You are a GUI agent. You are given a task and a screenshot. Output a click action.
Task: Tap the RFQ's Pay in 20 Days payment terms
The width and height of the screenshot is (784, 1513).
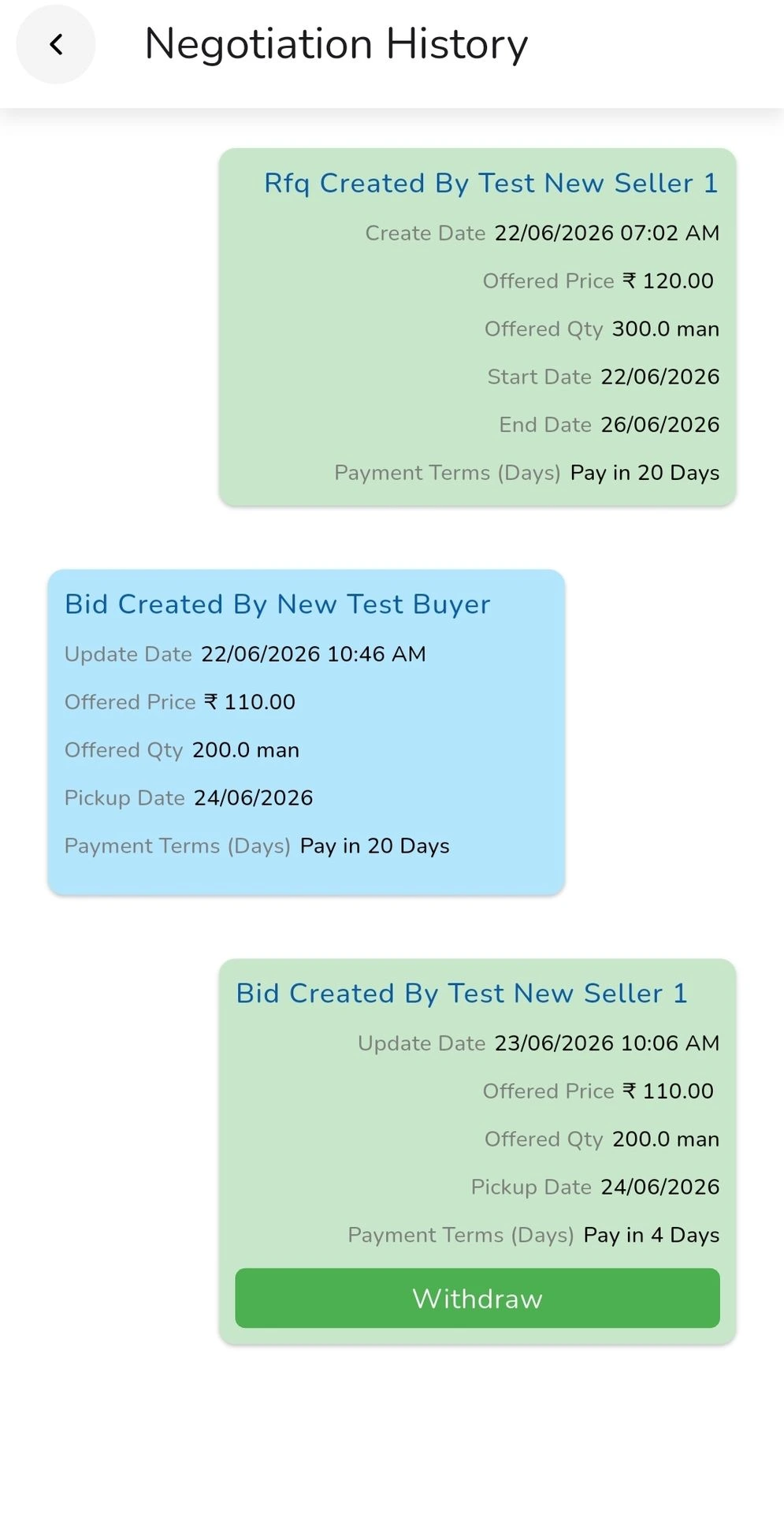coord(645,473)
